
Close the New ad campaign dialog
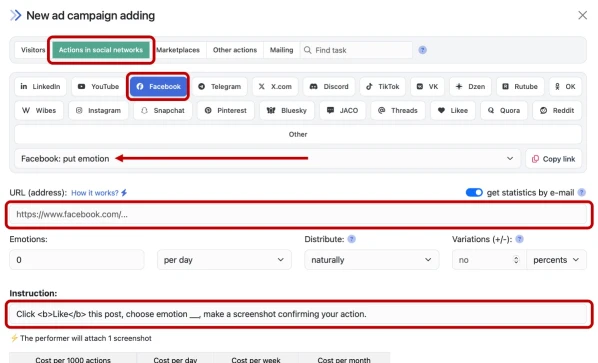pos(582,15)
